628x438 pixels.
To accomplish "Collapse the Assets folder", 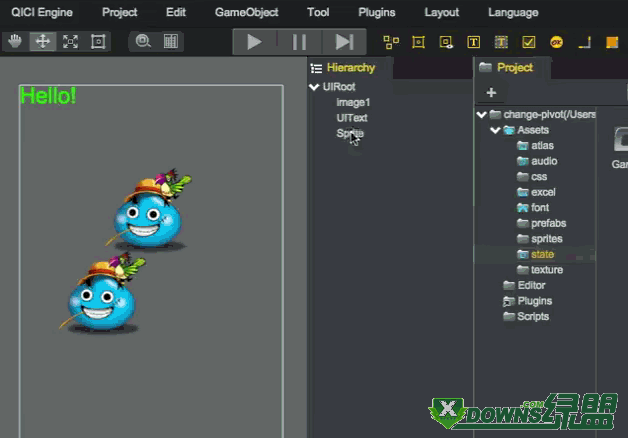I will tap(495, 130).
